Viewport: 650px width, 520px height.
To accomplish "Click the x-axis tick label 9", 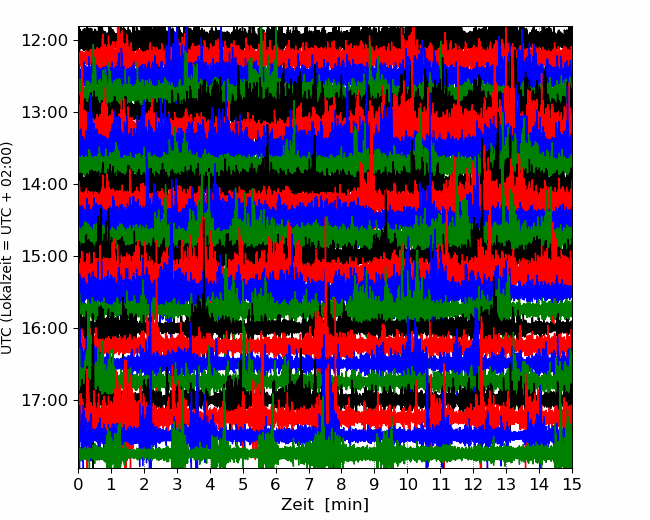I will [x=375, y=484].
